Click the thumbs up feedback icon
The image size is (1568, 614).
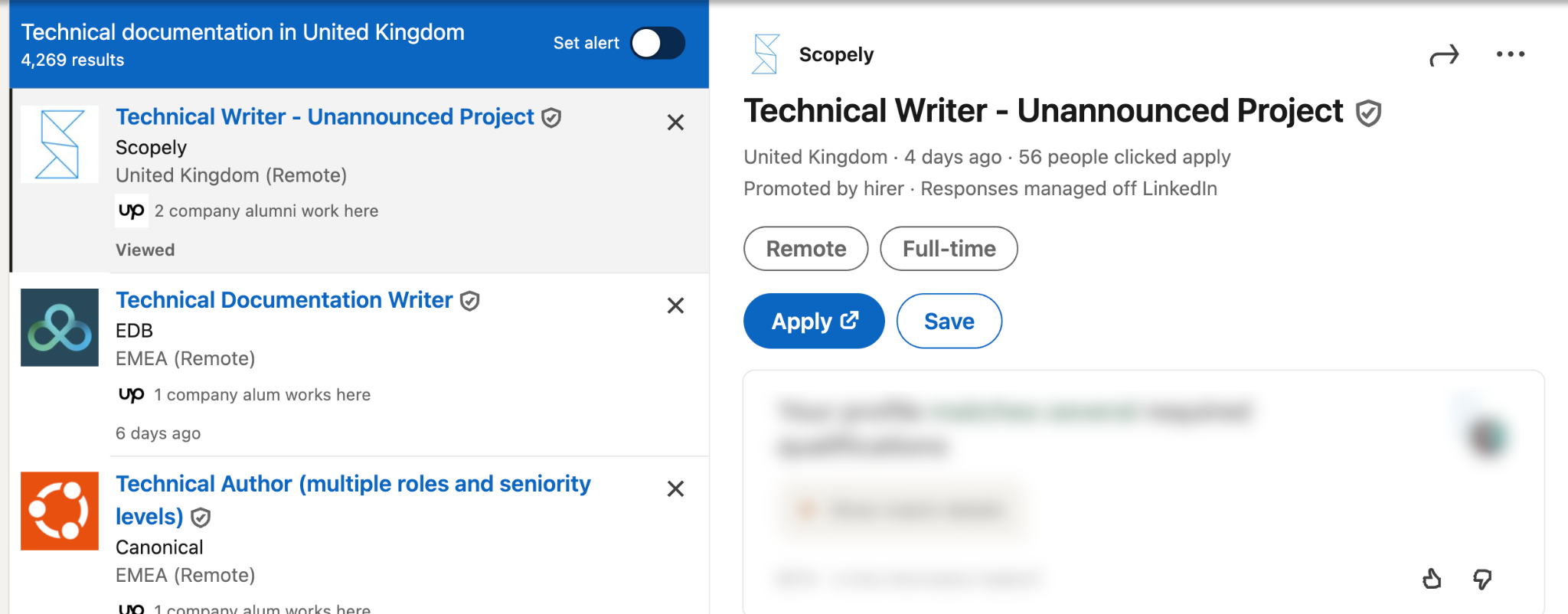[1432, 579]
